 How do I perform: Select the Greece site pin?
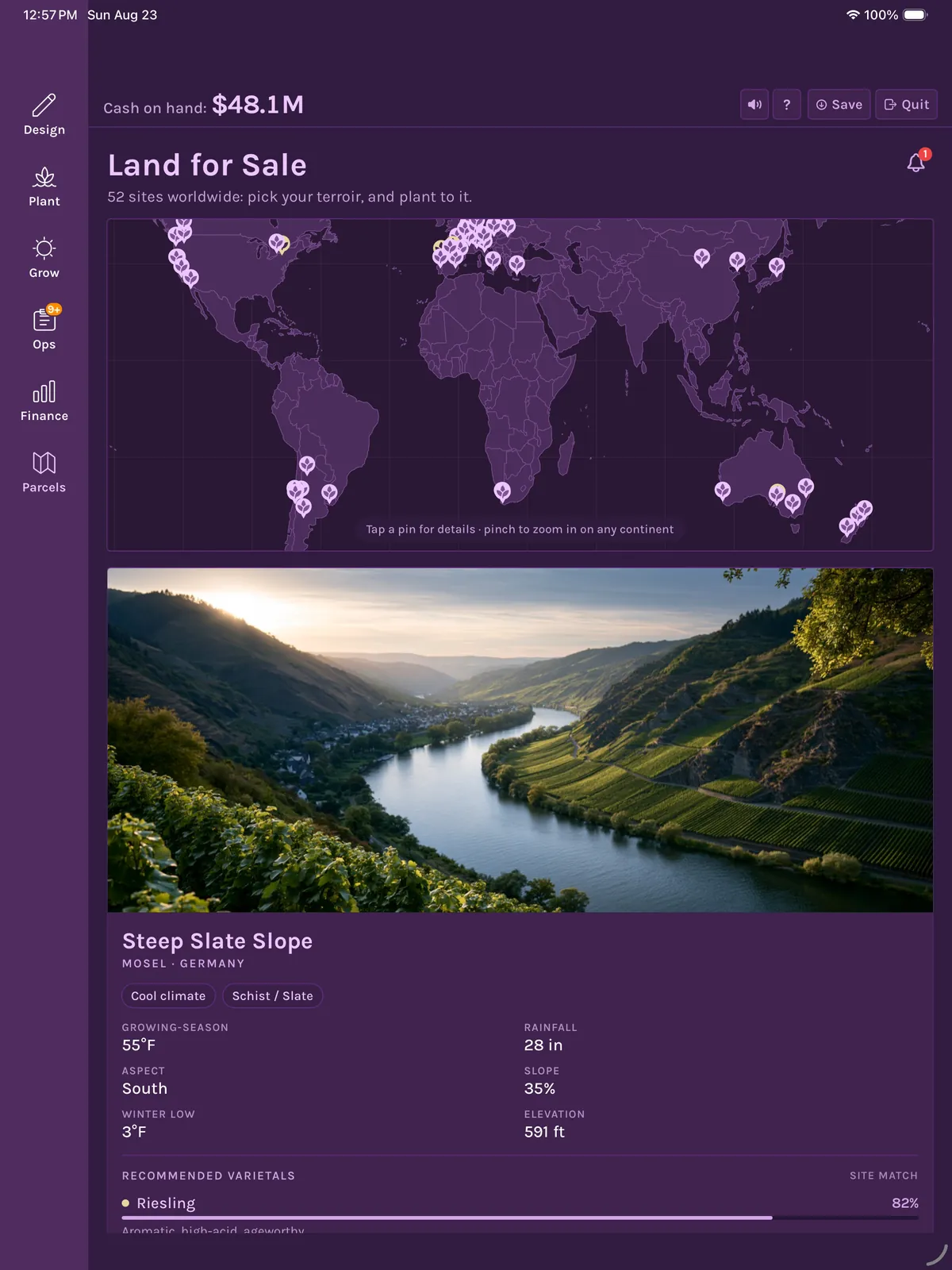click(516, 264)
